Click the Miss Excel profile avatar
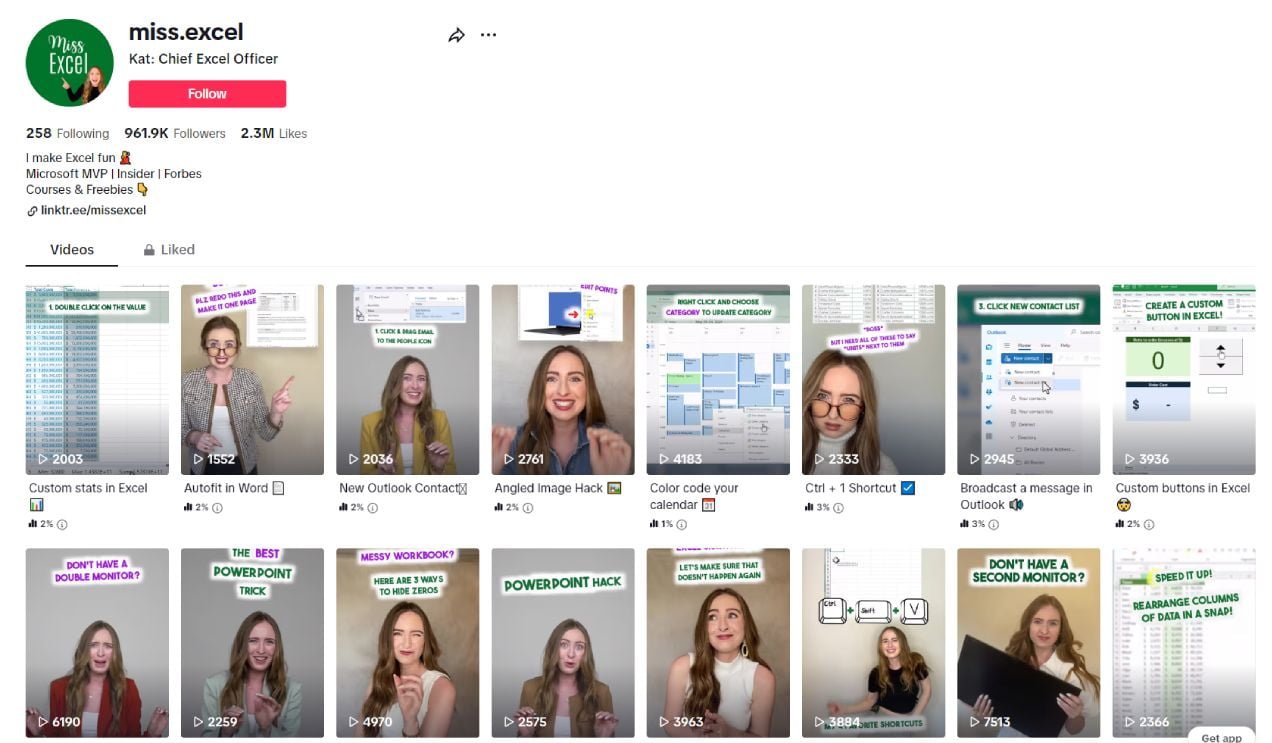 point(69,62)
